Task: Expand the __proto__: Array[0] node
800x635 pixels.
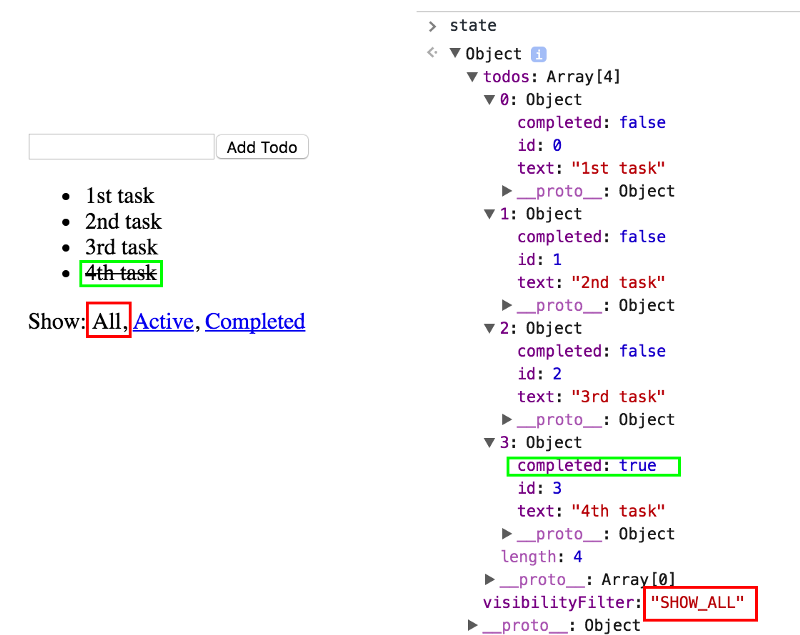Action: tap(490, 579)
